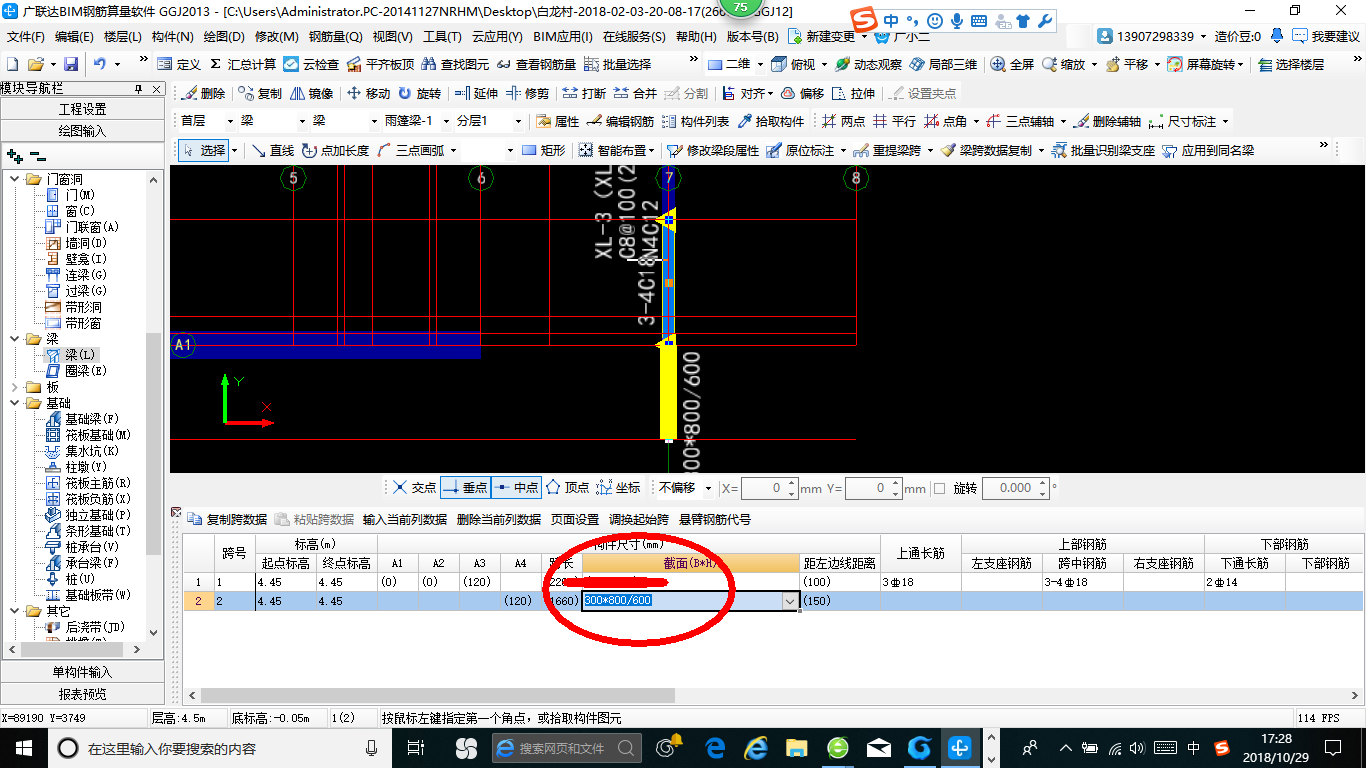
Task: Click 复制跨数据 copy span data
Action: (x=227, y=519)
